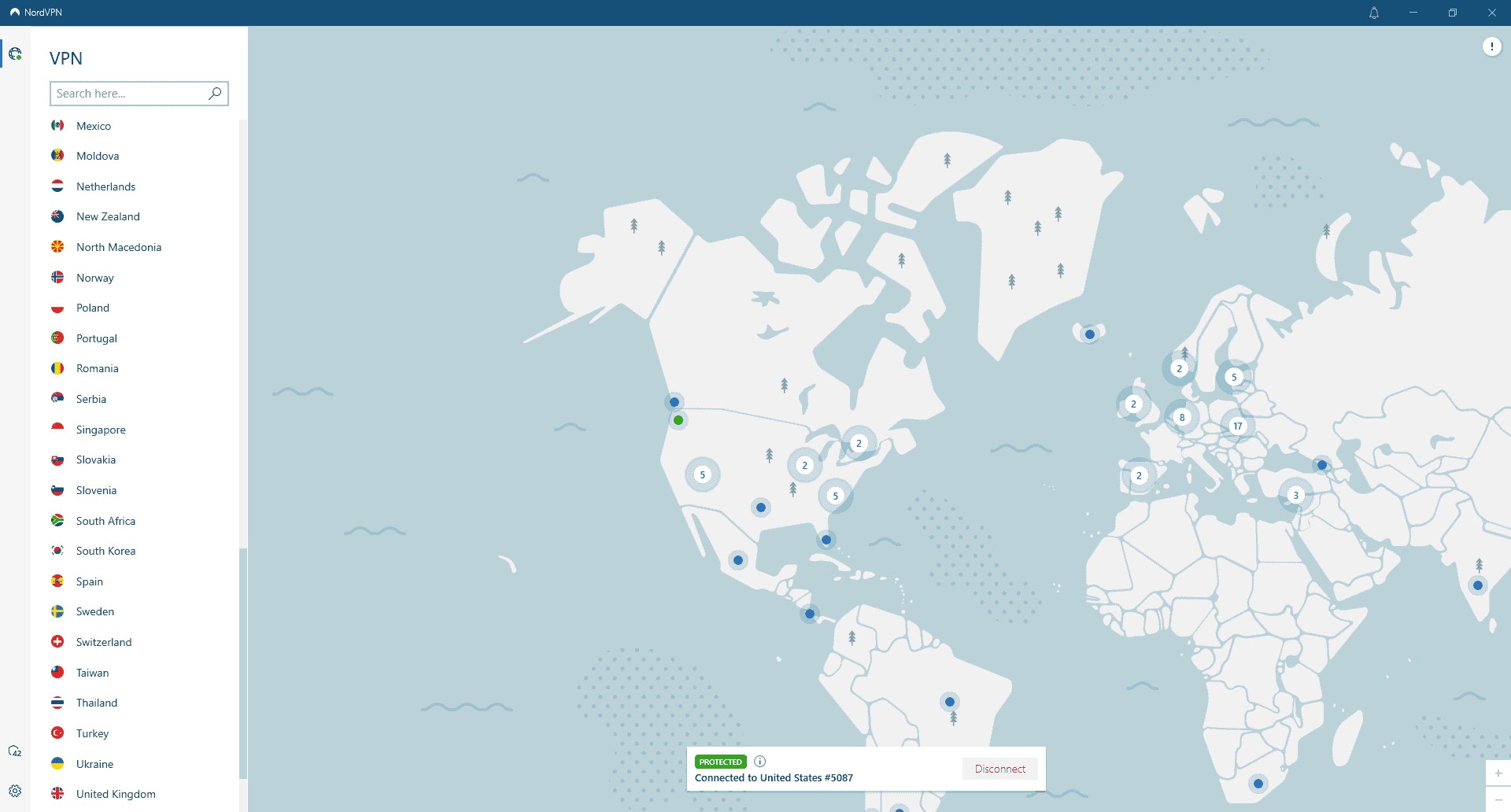This screenshot has width=1511, height=812.
Task: Click the Mexico server map marker
Action: point(738,561)
